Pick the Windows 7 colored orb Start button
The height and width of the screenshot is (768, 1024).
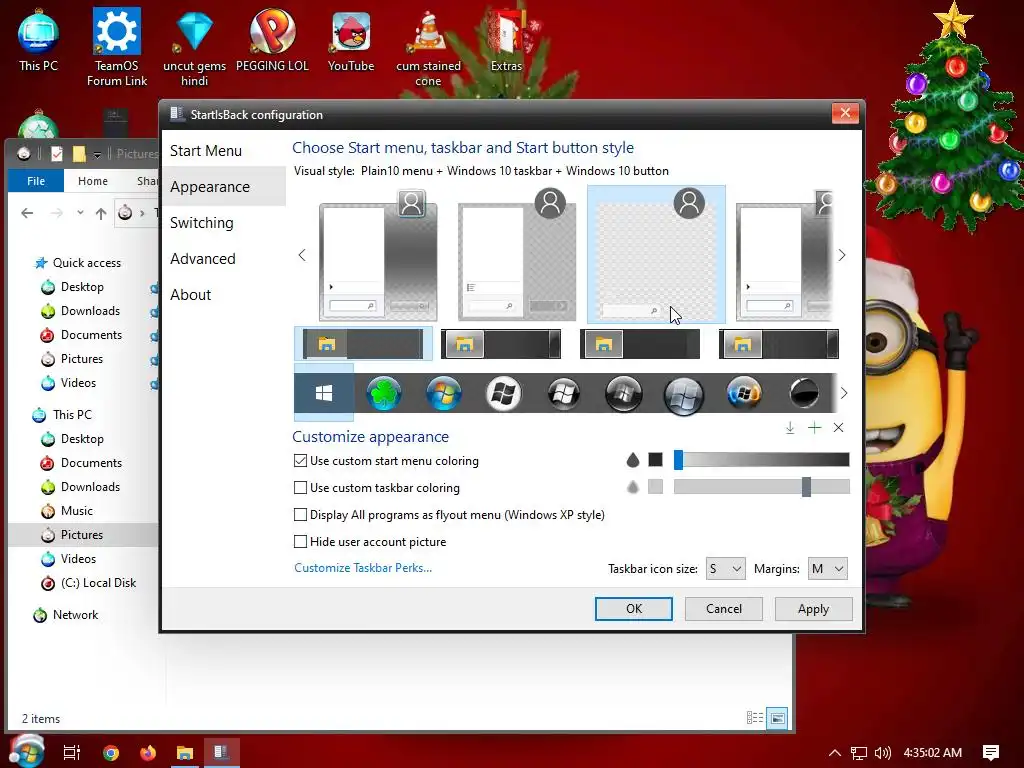(x=444, y=394)
